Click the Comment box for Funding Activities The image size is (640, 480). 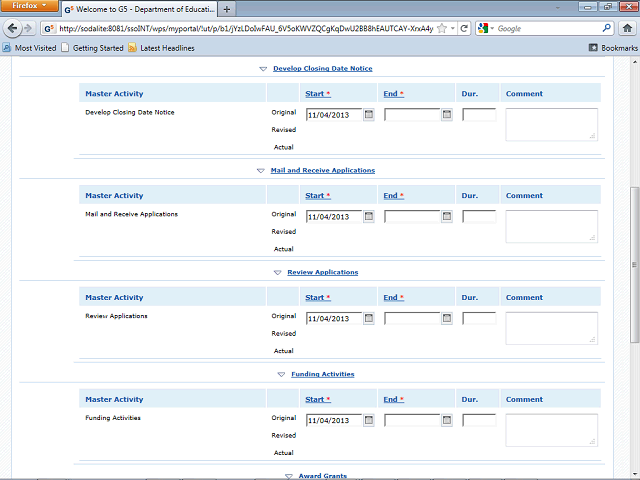(x=552, y=430)
